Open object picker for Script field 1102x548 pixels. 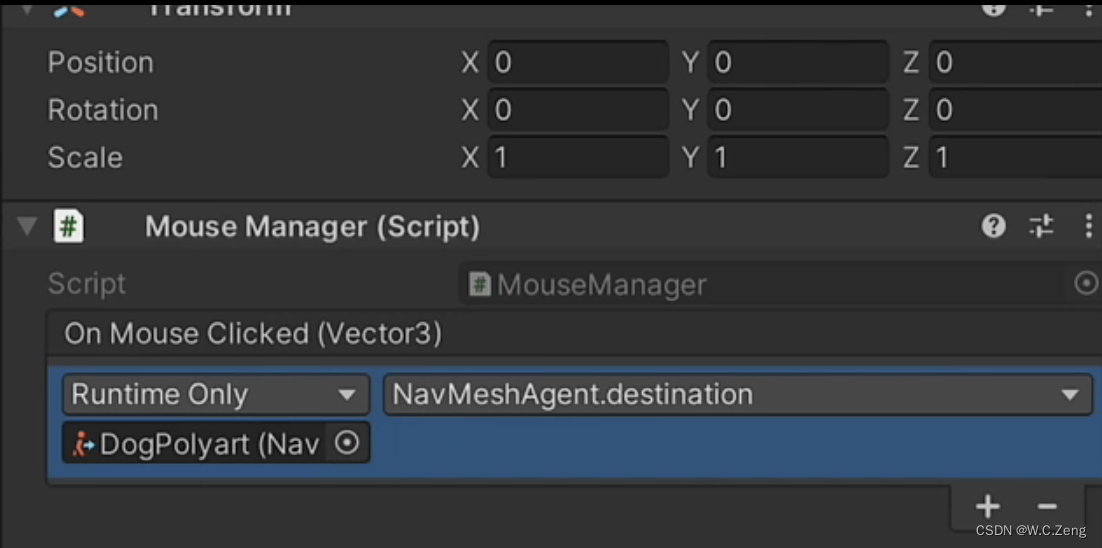point(1085,284)
